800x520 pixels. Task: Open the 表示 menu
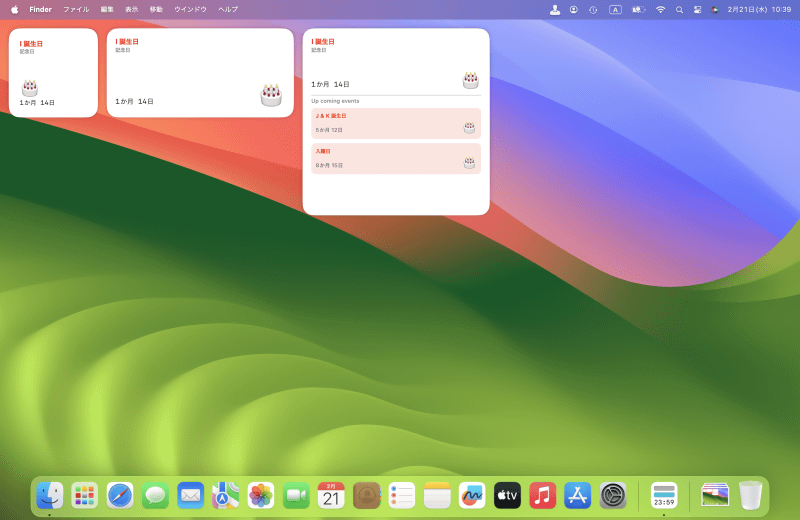pyautogui.click(x=132, y=10)
